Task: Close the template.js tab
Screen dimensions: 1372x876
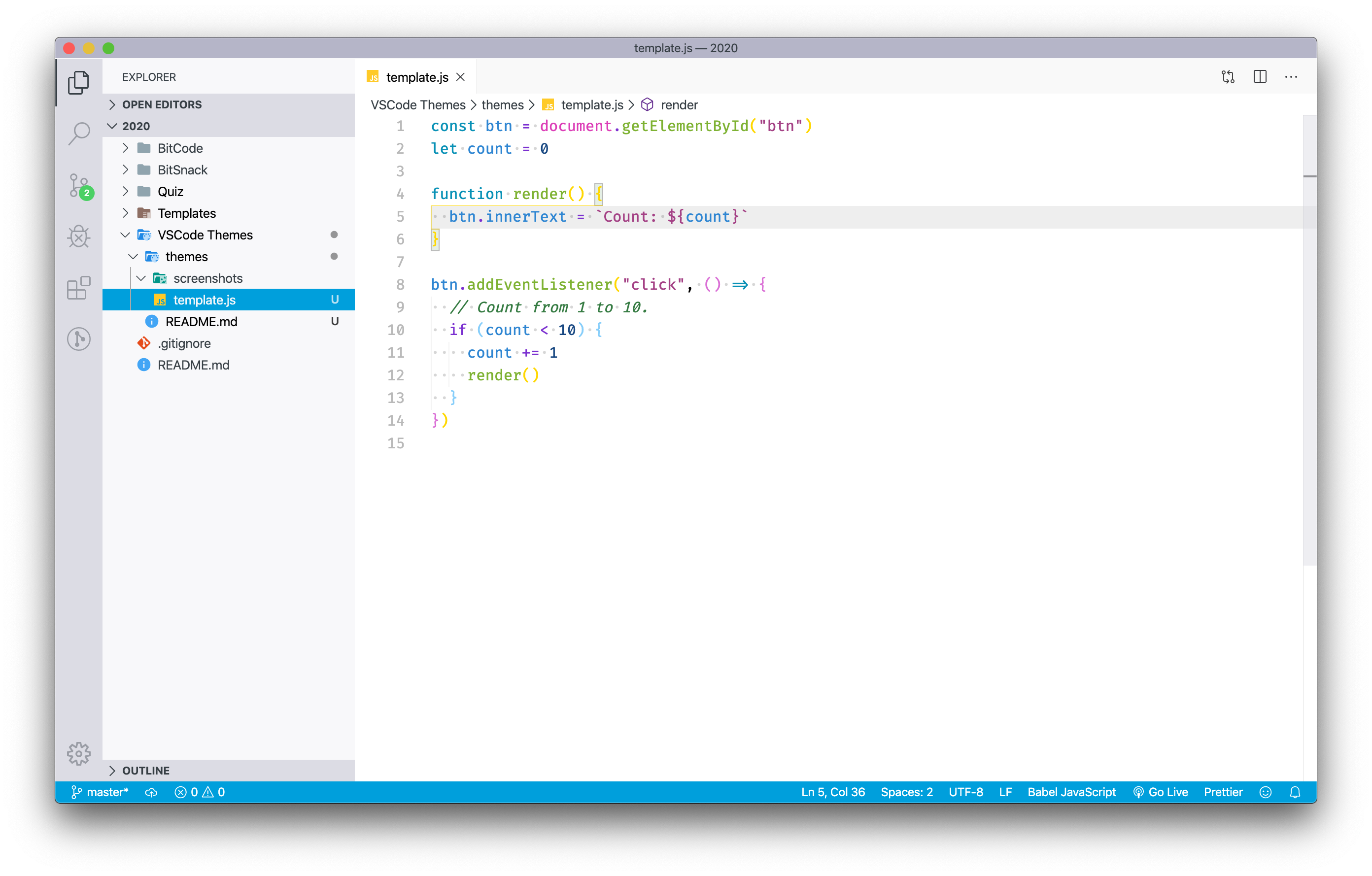Action: point(460,77)
